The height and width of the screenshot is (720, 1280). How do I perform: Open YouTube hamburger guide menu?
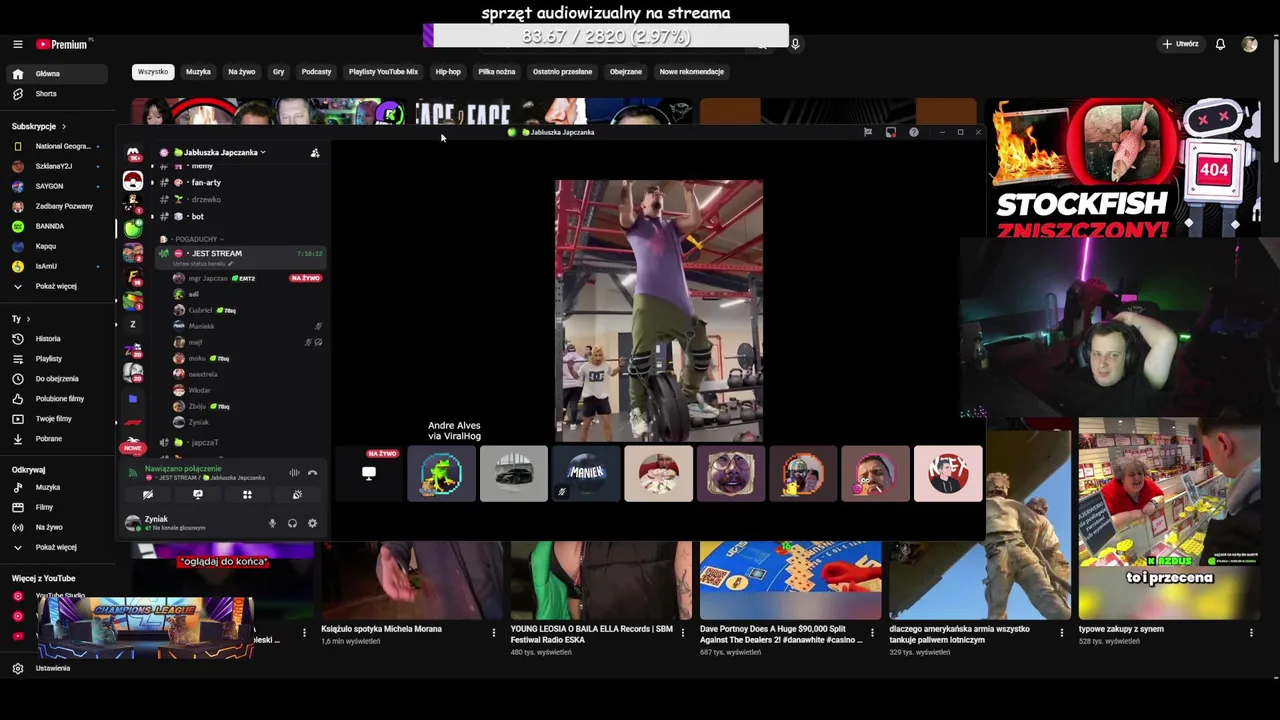[17, 44]
